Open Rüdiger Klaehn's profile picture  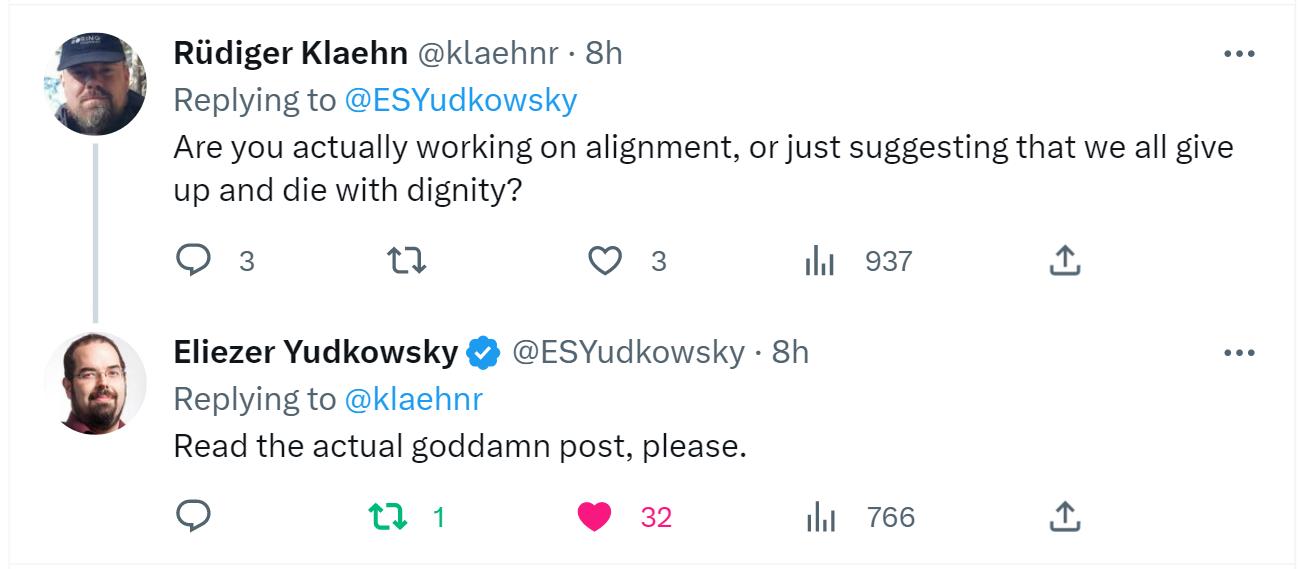click(96, 84)
